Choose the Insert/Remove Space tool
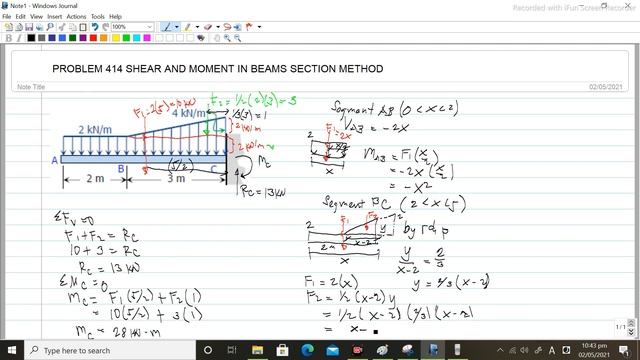This screenshot has width=640, height=360. click(x=237, y=27)
